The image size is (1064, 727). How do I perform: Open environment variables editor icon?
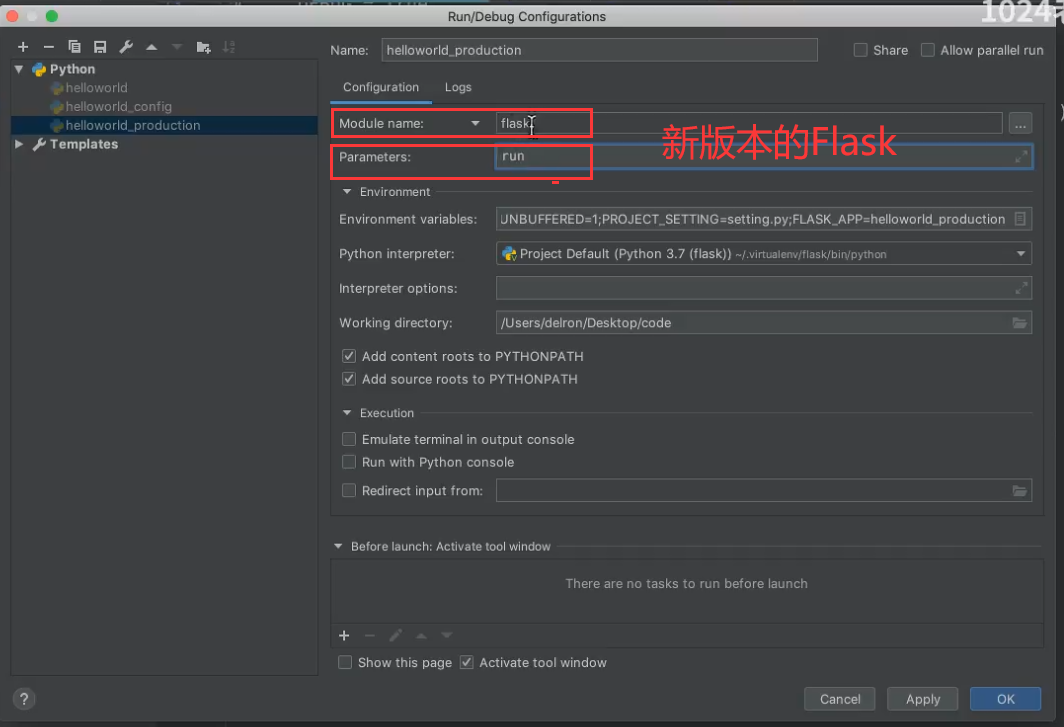(x=1020, y=219)
